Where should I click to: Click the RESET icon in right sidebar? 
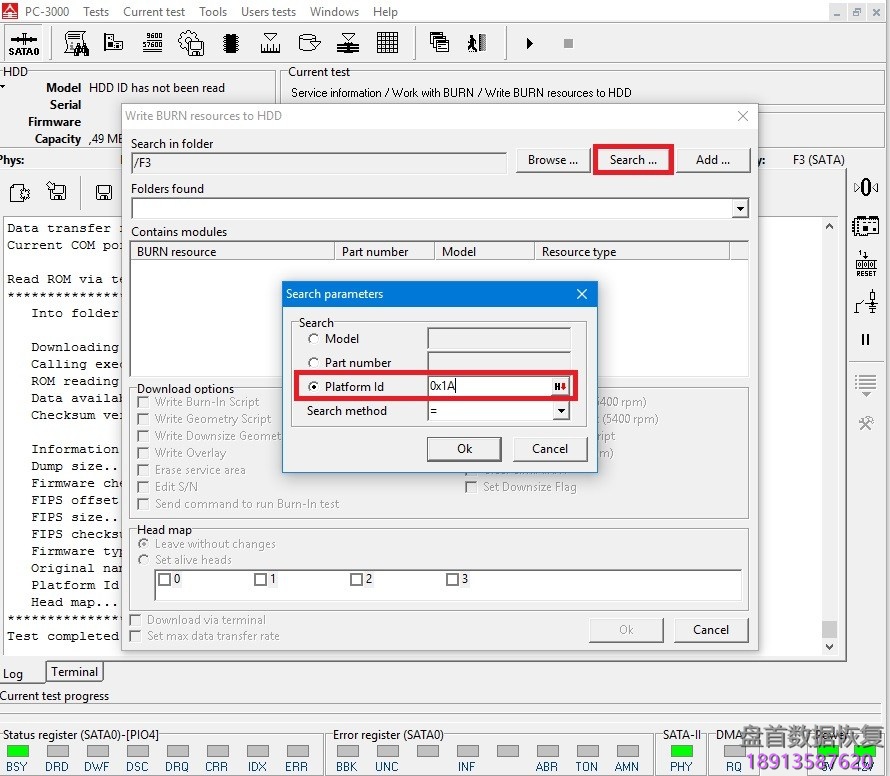click(x=865, y=264)
